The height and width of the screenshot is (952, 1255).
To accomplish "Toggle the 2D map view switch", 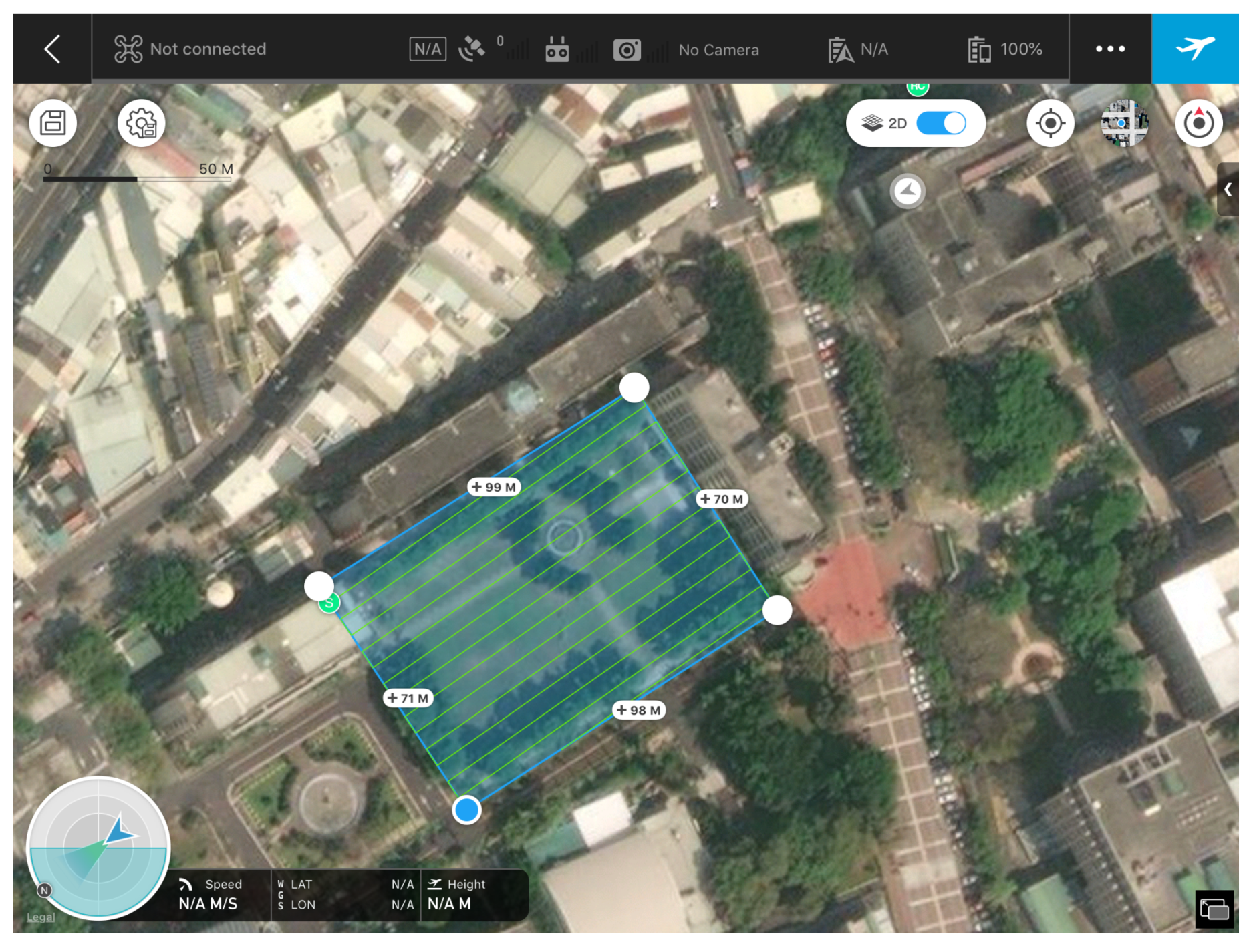I will (x=941, y=123).
